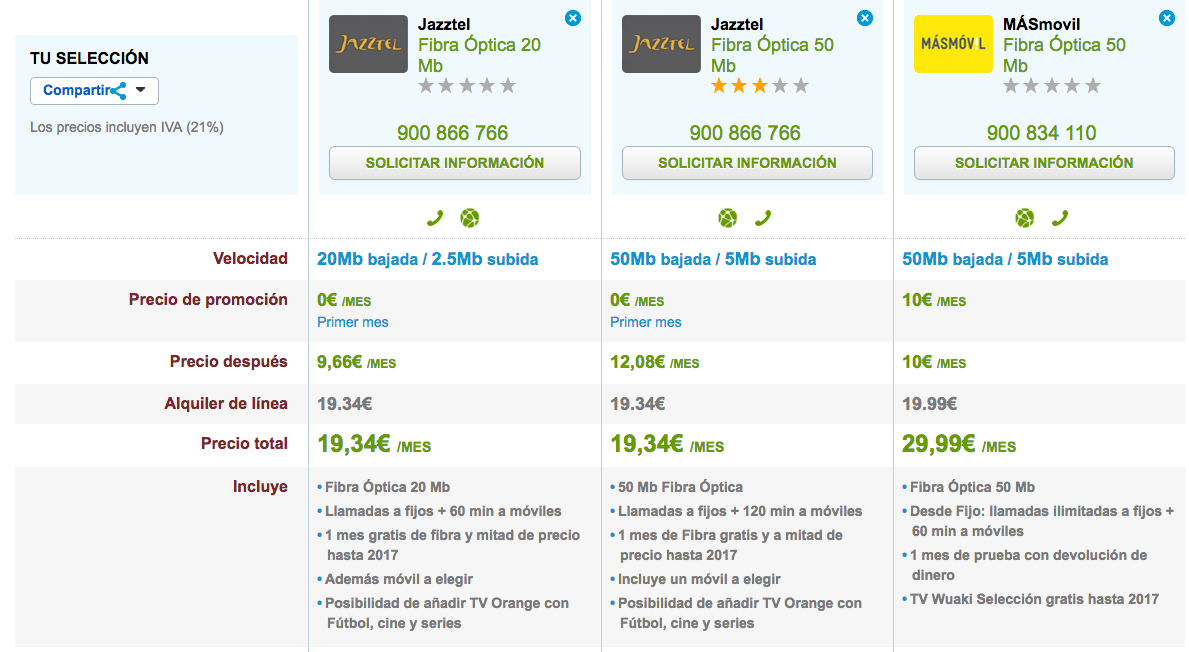
Task: Click Solicitar Información for MÁSmovil
Action: click(x=1043, y=163)
